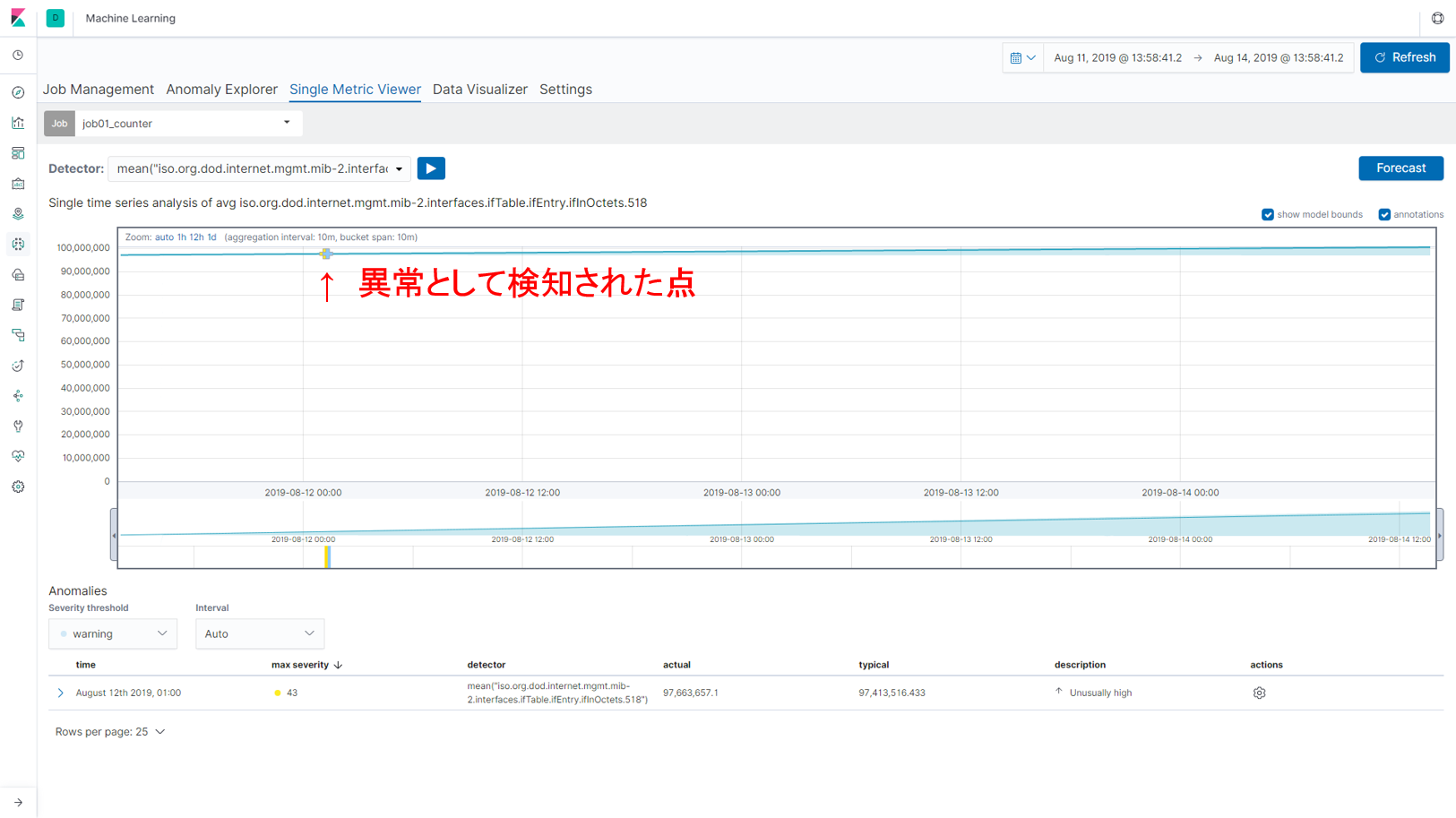Edit end date Aug 14, 2019
The height and width of the screenshot is (818, 1456).
click(1279, 57)
